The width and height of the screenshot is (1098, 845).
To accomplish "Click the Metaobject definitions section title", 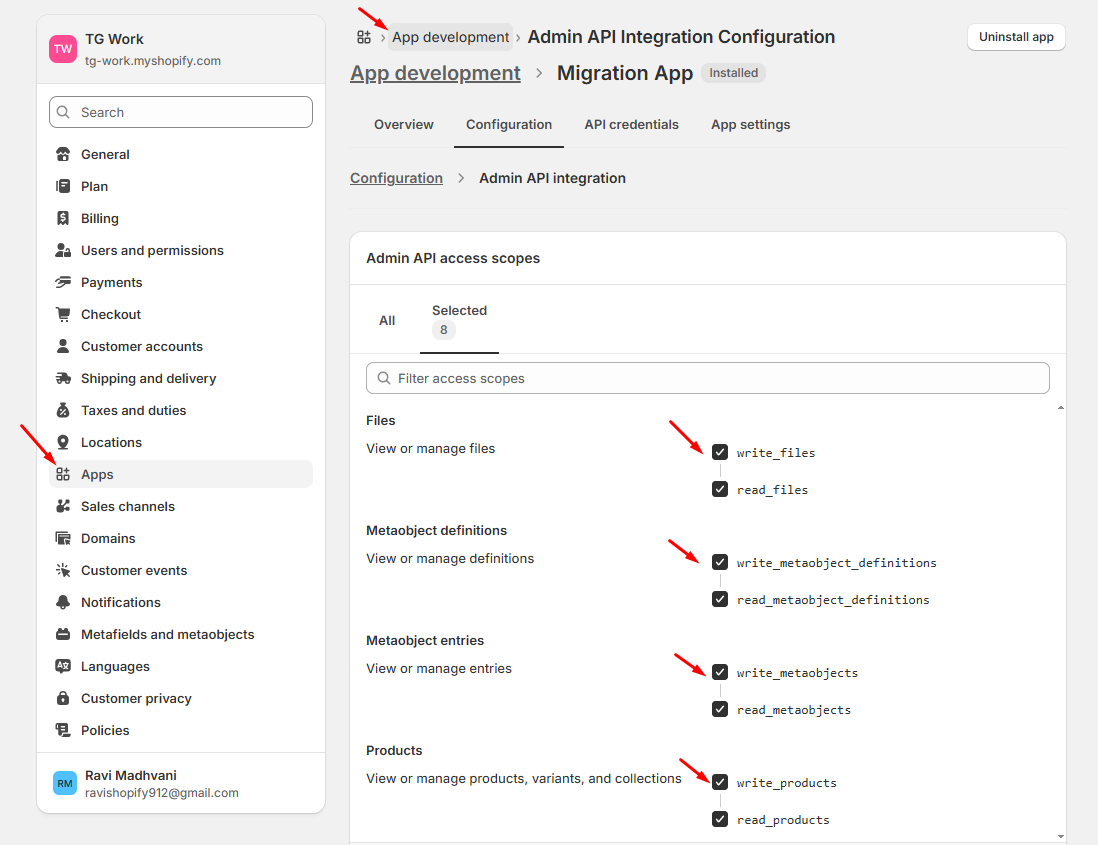I will tap(436, 531).
